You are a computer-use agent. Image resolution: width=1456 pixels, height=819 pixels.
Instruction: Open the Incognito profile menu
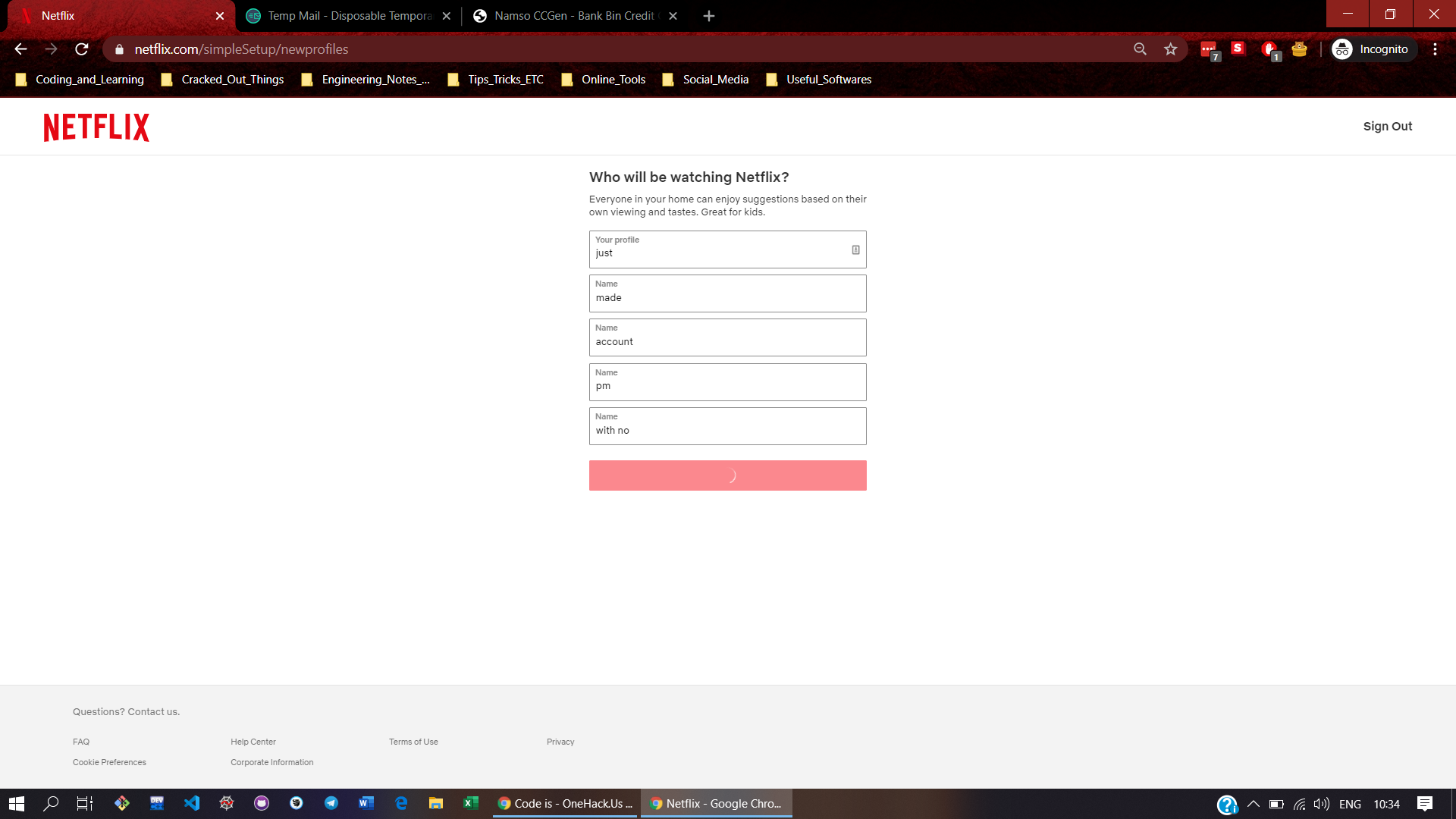point(1371,49)
